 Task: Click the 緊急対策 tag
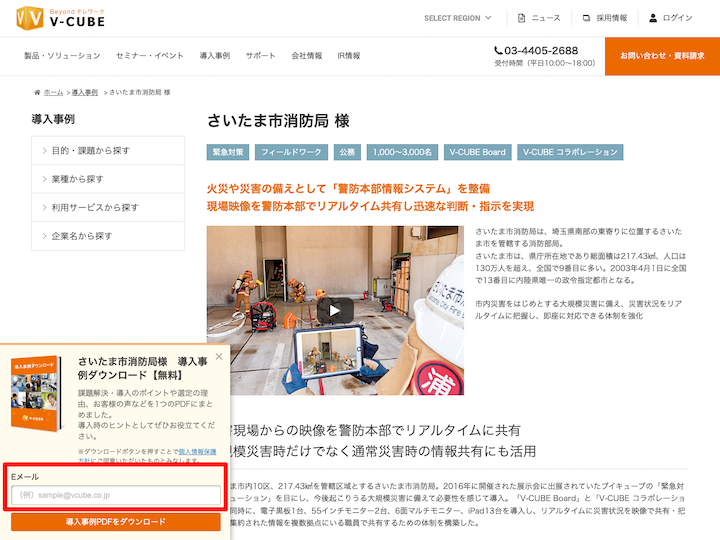coord(228,152)
